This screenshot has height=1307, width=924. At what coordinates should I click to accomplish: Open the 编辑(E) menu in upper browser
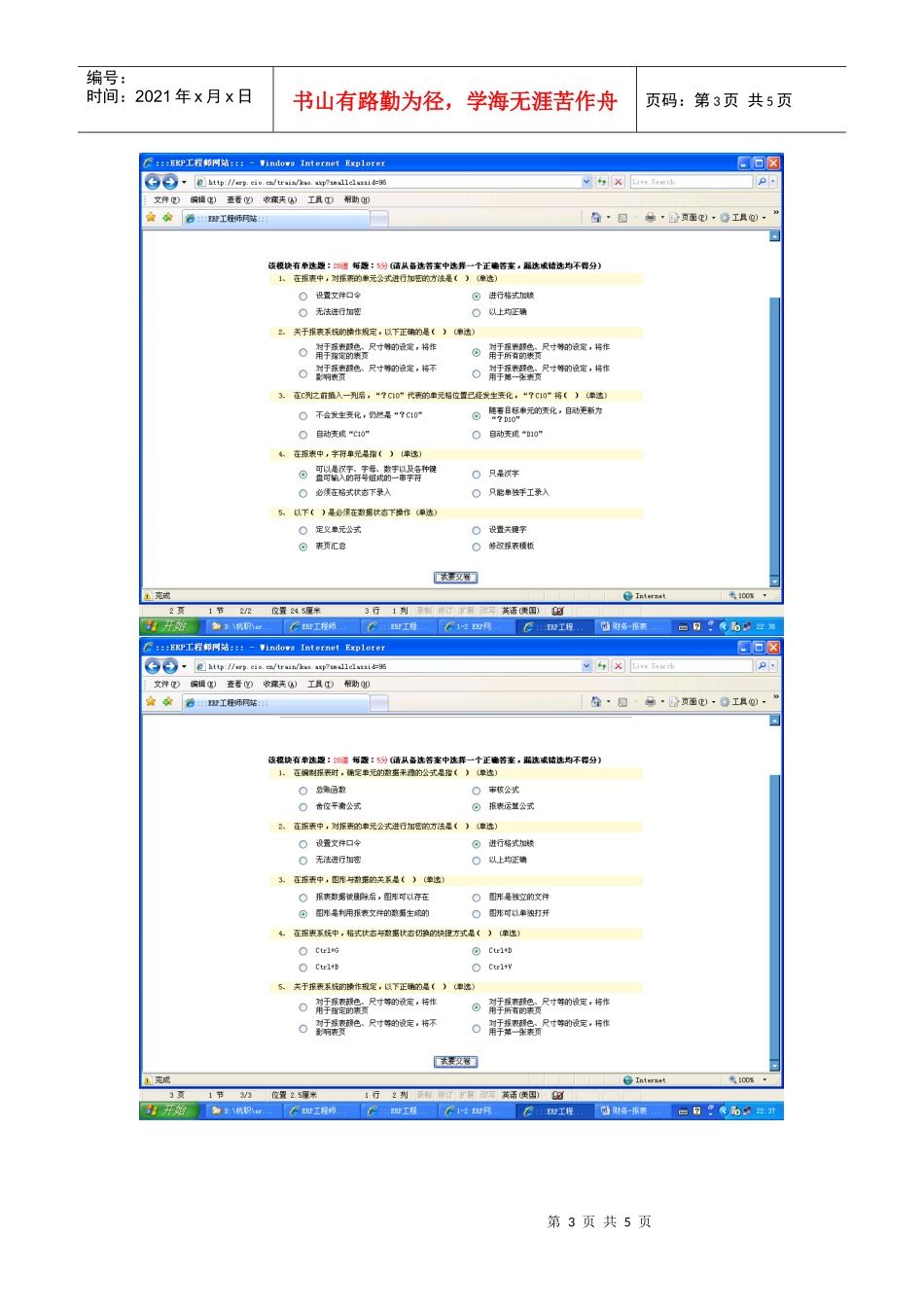203,200
